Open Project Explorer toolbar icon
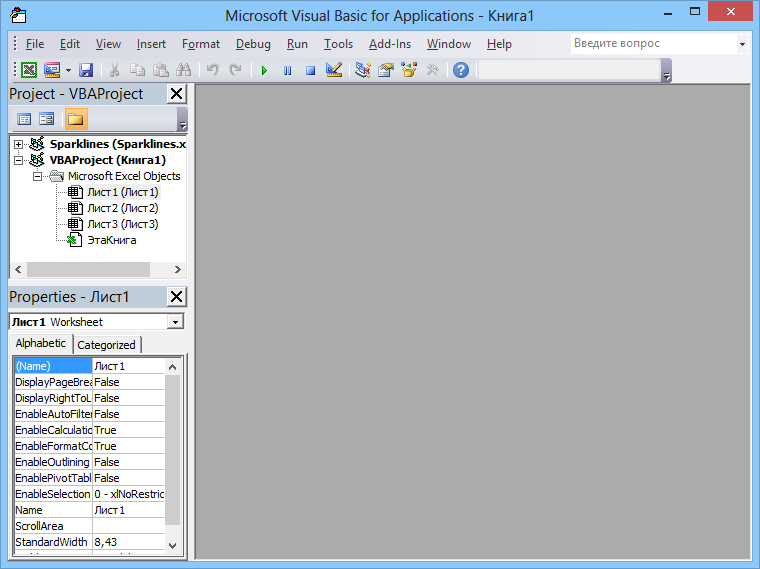The image size is (760, 569). (x=363, y=70)
